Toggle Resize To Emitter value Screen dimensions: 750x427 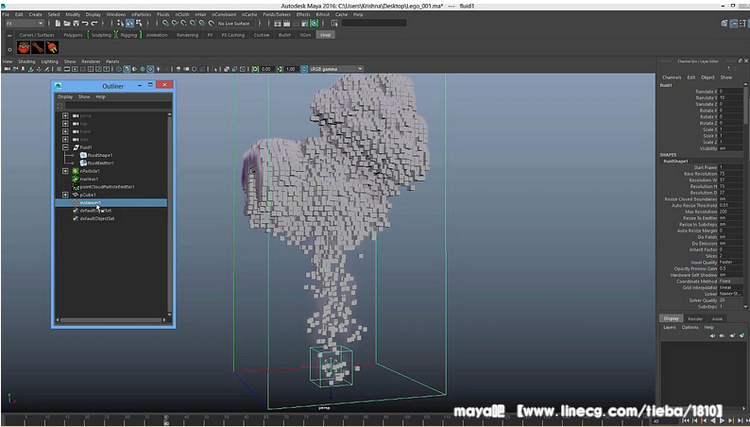click(731, 218)
